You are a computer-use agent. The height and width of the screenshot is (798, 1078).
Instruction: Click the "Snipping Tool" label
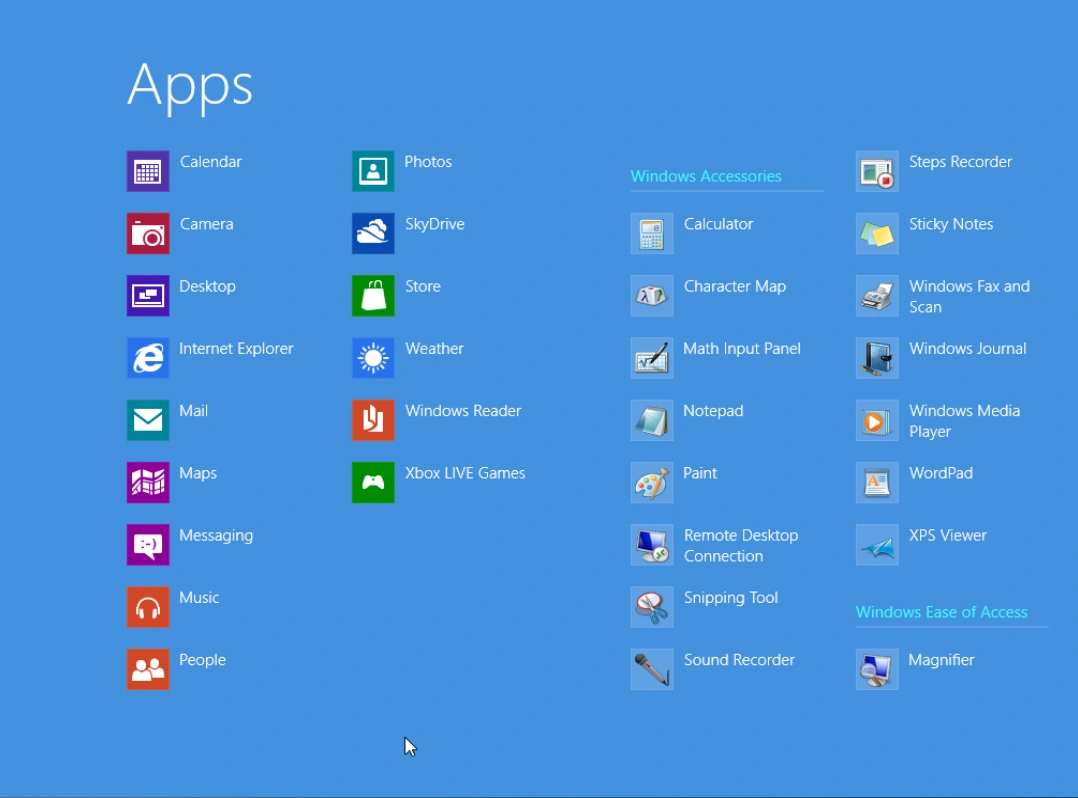731,598
